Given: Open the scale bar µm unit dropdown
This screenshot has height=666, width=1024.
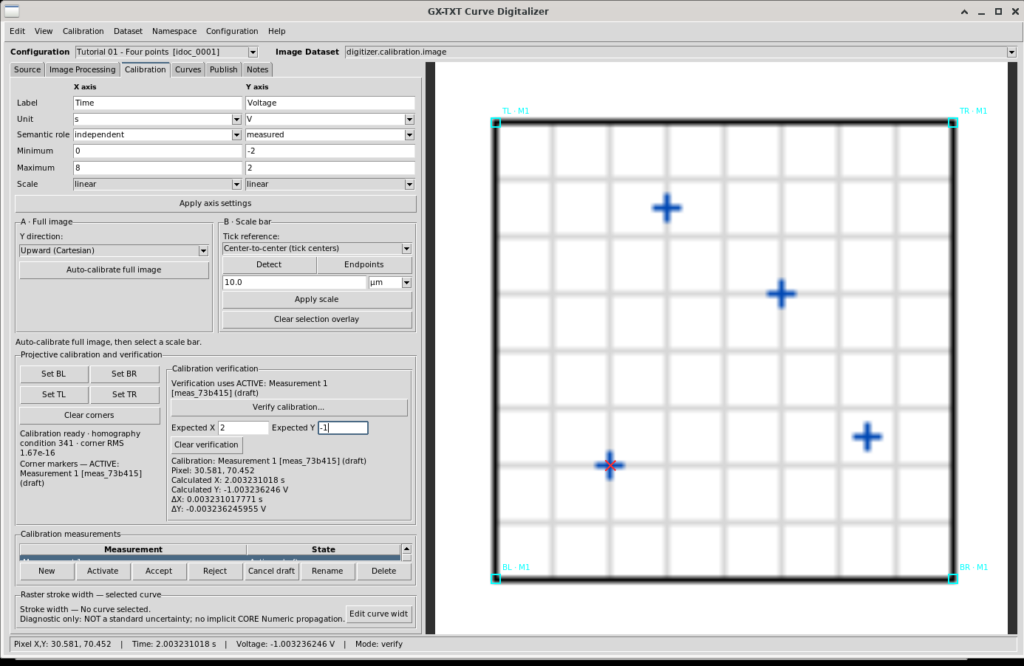Looking at the screenshot, I should click(x=406, y=283).
